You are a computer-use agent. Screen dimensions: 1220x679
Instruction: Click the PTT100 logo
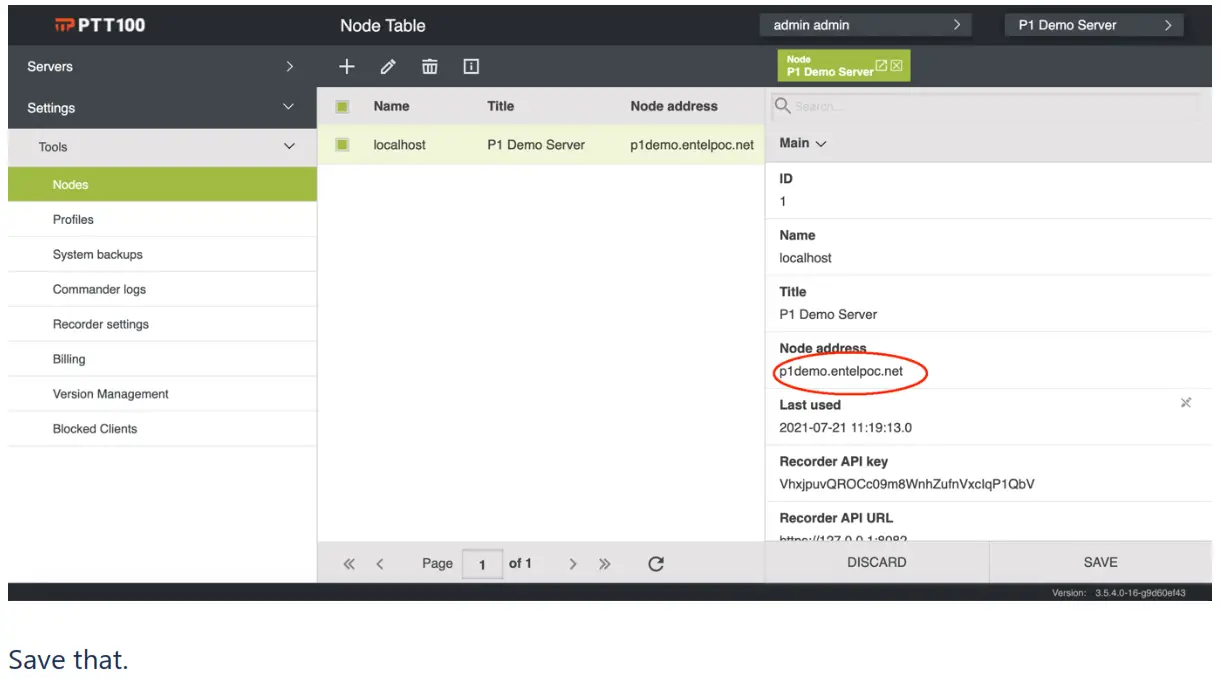100,25
